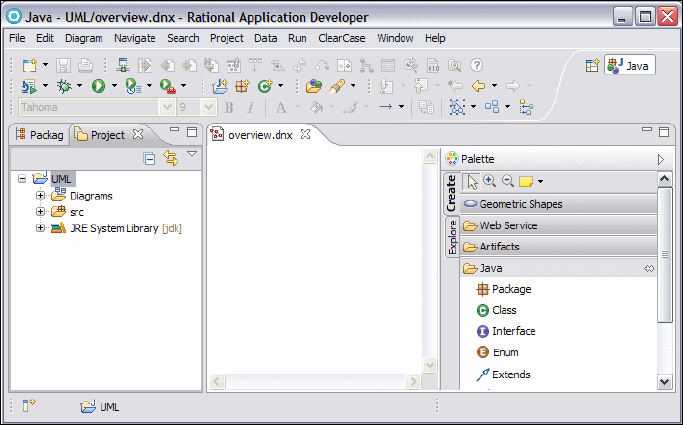This screenshot has width=683, height=425.
Task: Open the Diagram menu
Action: click(84, 38)
